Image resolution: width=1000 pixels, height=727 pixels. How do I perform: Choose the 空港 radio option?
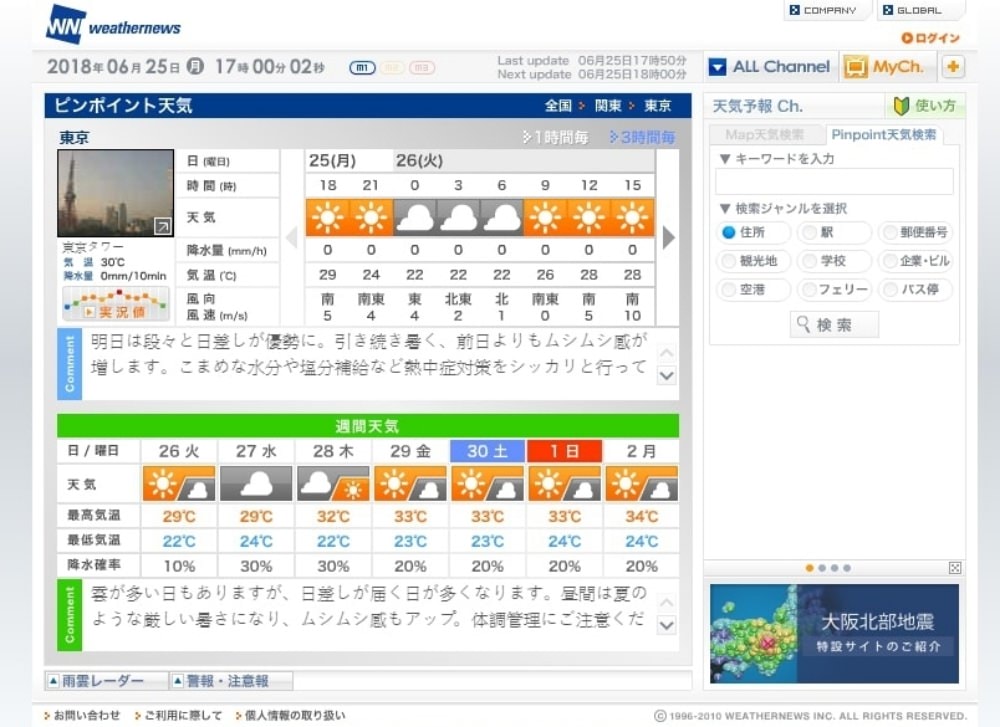point(729,290)
